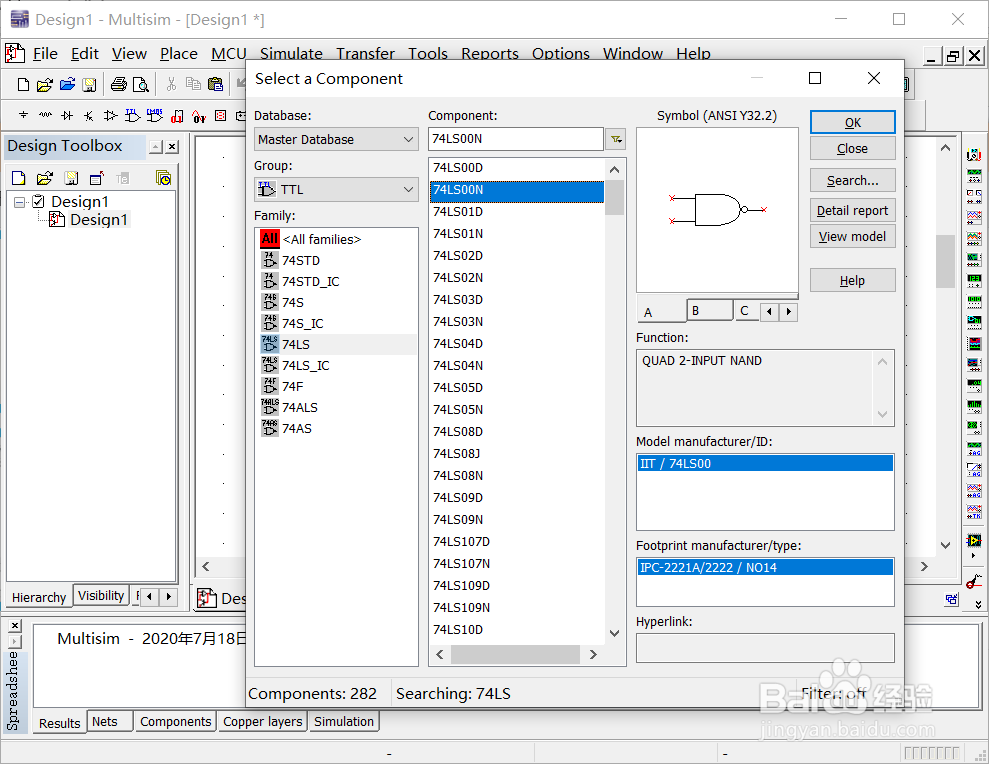Click the Indicator component toolbar icon
Screen dimensions: 989x764
(221, 115)
